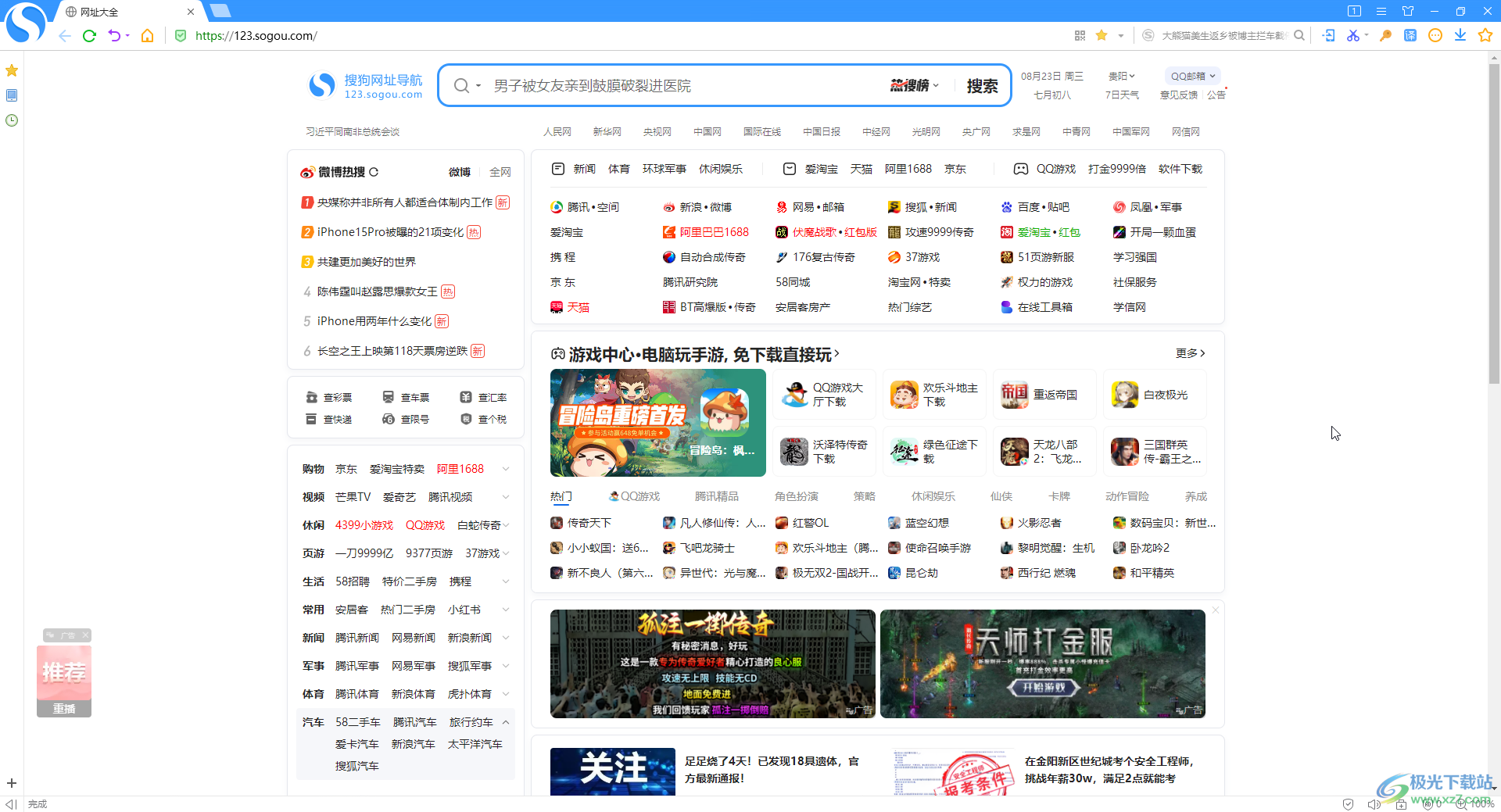Switch to the 微博 hot list tab

[x=460, y=172]
